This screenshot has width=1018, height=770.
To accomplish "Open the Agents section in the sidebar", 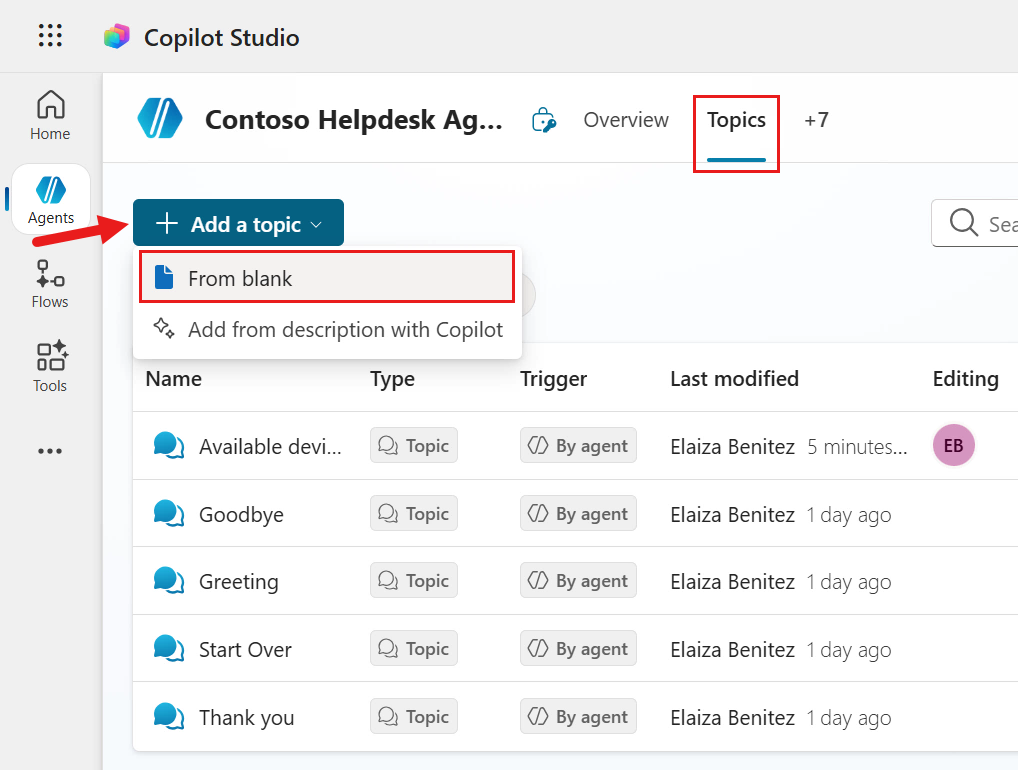I will point(50,199).
